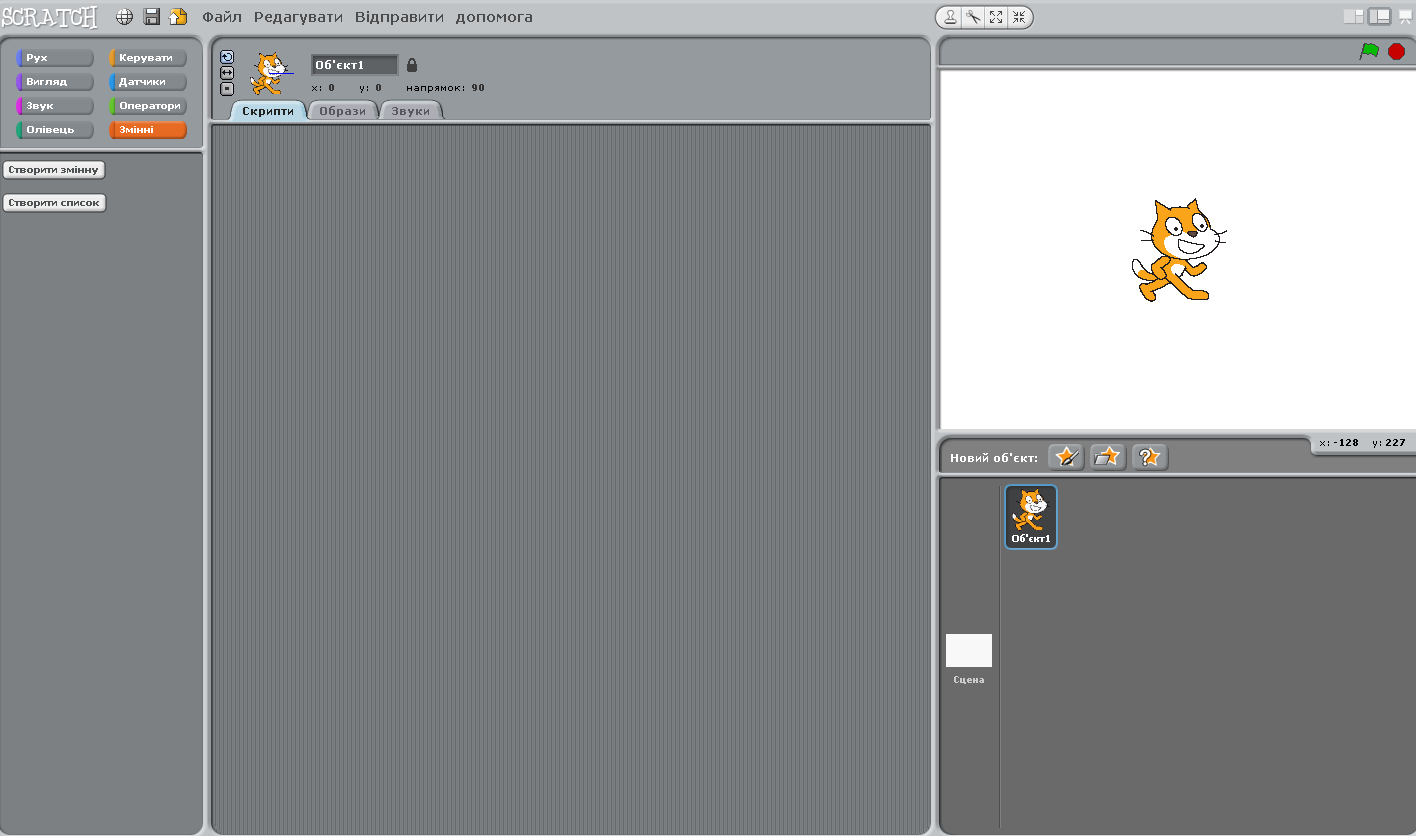This screenshot has width=1416, height=836.
Task: Click the share project icon
Action: (x=178, y=17)
